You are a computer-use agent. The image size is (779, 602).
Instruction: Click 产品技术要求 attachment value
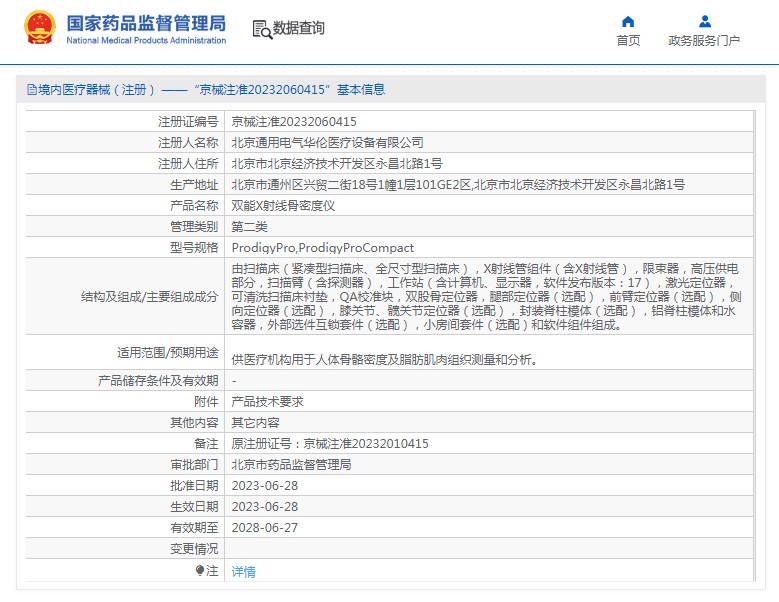pyautogui.click(x=267, y=401)
